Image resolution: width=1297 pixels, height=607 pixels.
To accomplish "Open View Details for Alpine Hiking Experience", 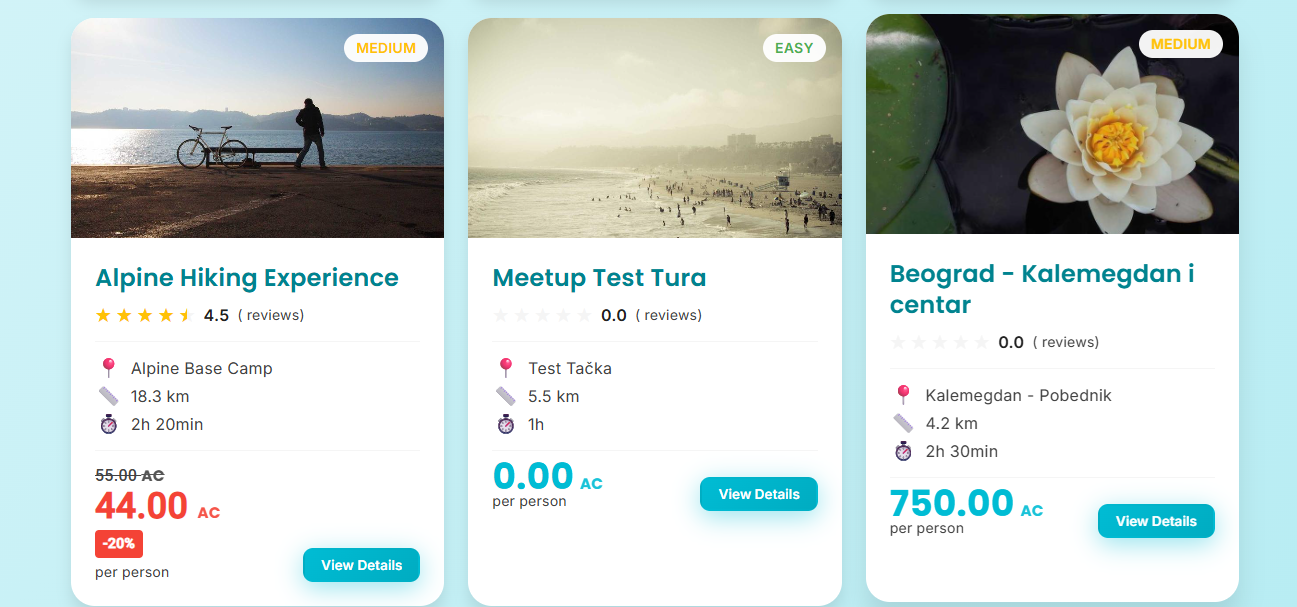I will [x=361, y=565].
